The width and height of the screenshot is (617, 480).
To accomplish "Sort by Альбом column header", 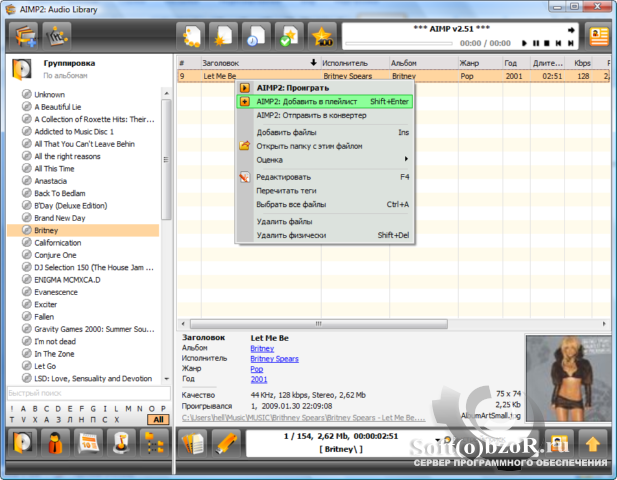I will [x=423, y=63].
